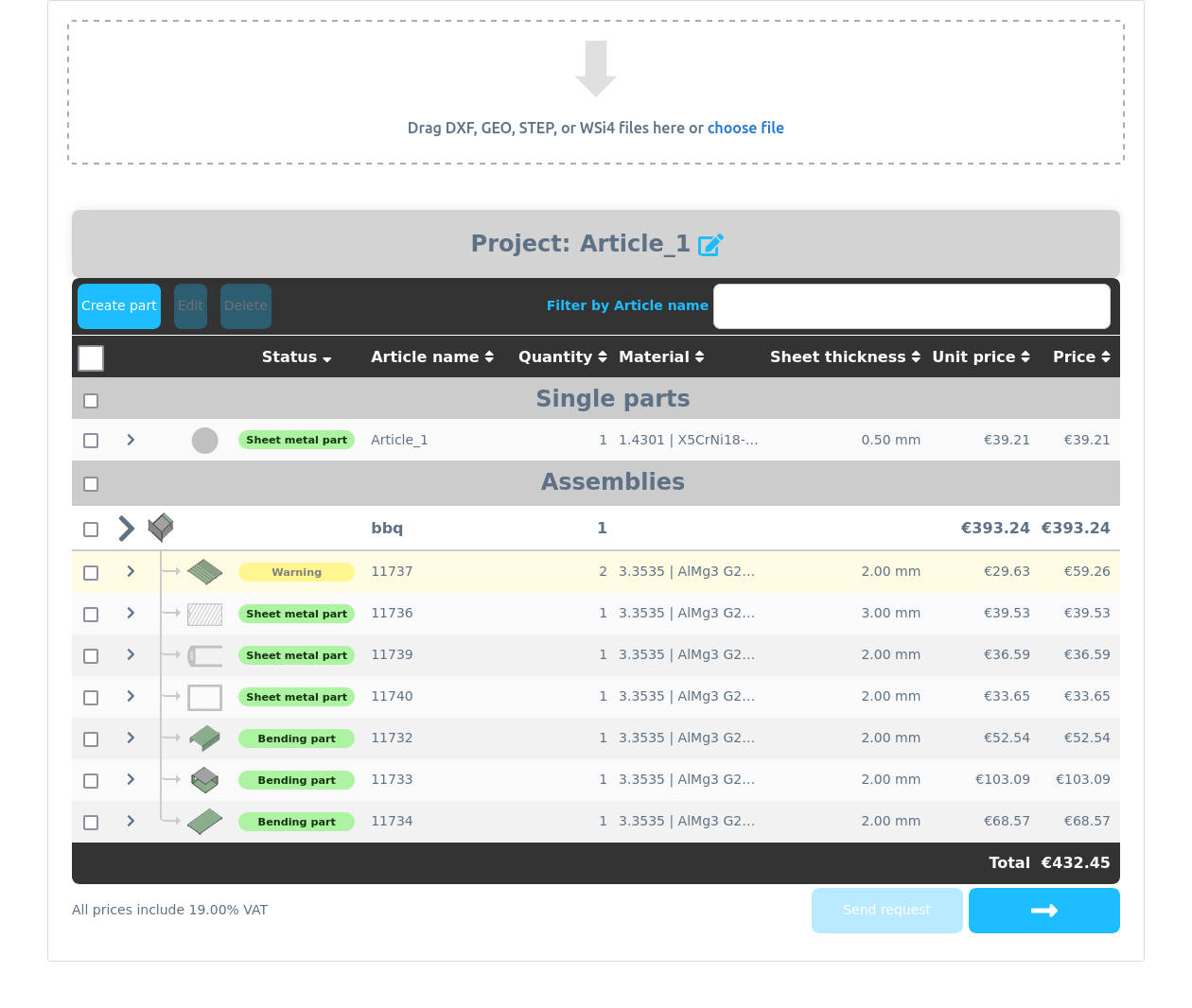Click the Edit button

pos(190,306)
